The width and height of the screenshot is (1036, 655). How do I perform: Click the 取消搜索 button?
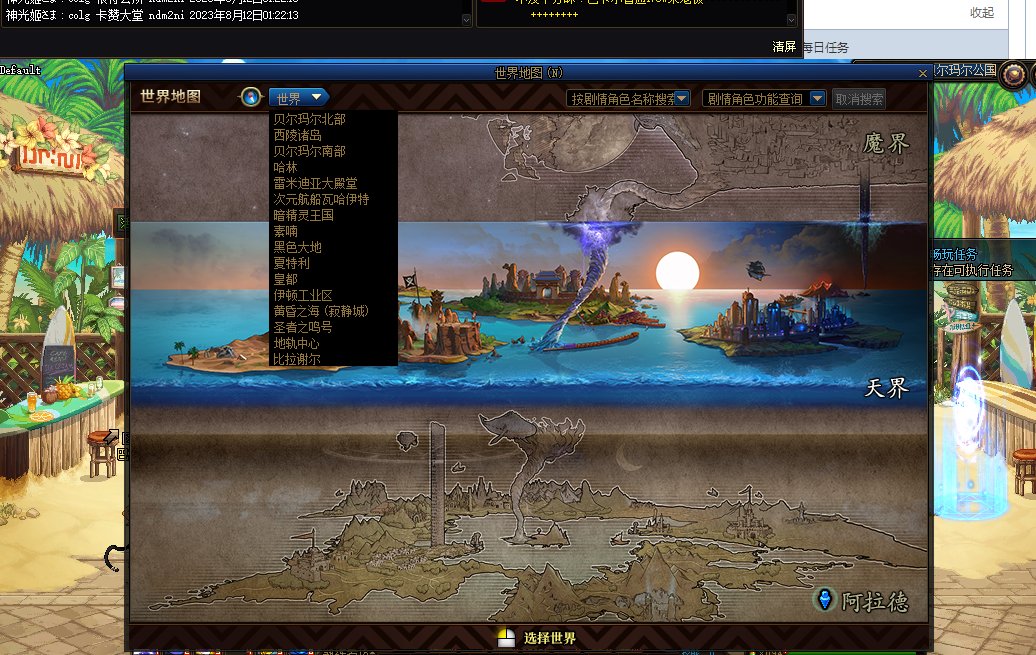point(859,99)
